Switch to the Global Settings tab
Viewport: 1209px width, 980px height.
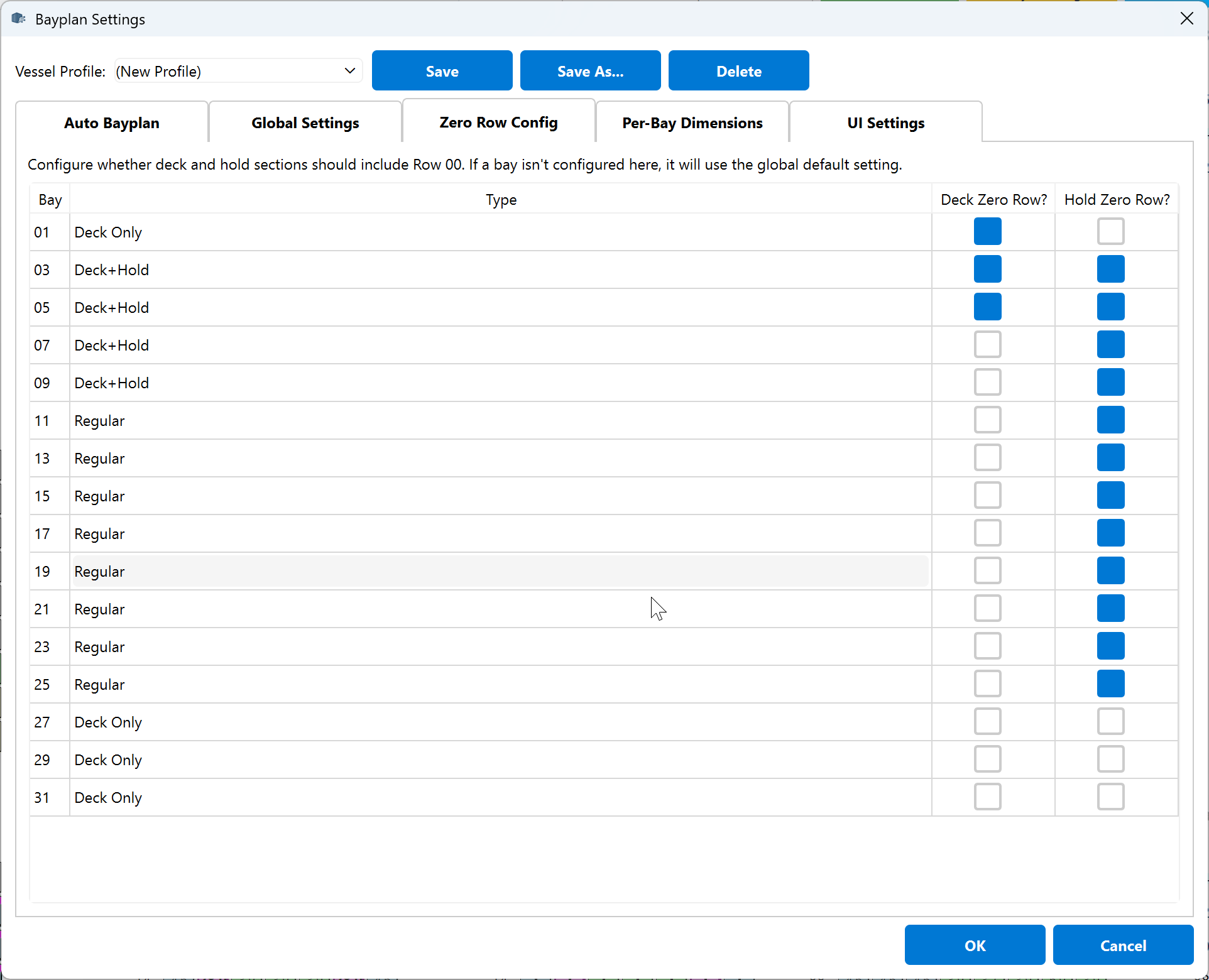pyautogui.click(x=305, y=122)
